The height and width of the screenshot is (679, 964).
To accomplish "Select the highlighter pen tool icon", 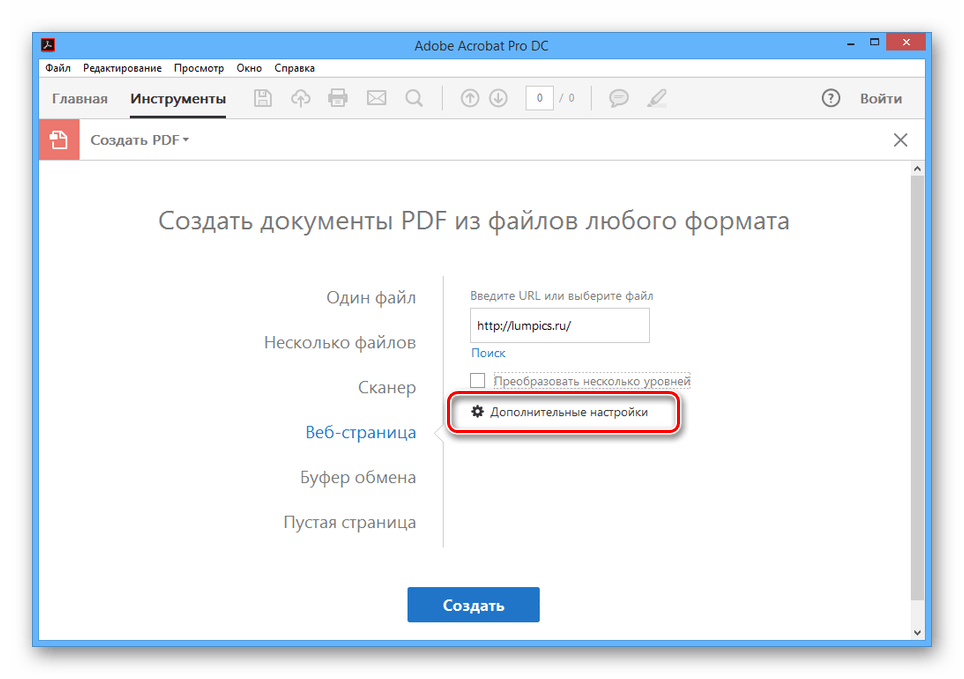I will tap(656, 98).
